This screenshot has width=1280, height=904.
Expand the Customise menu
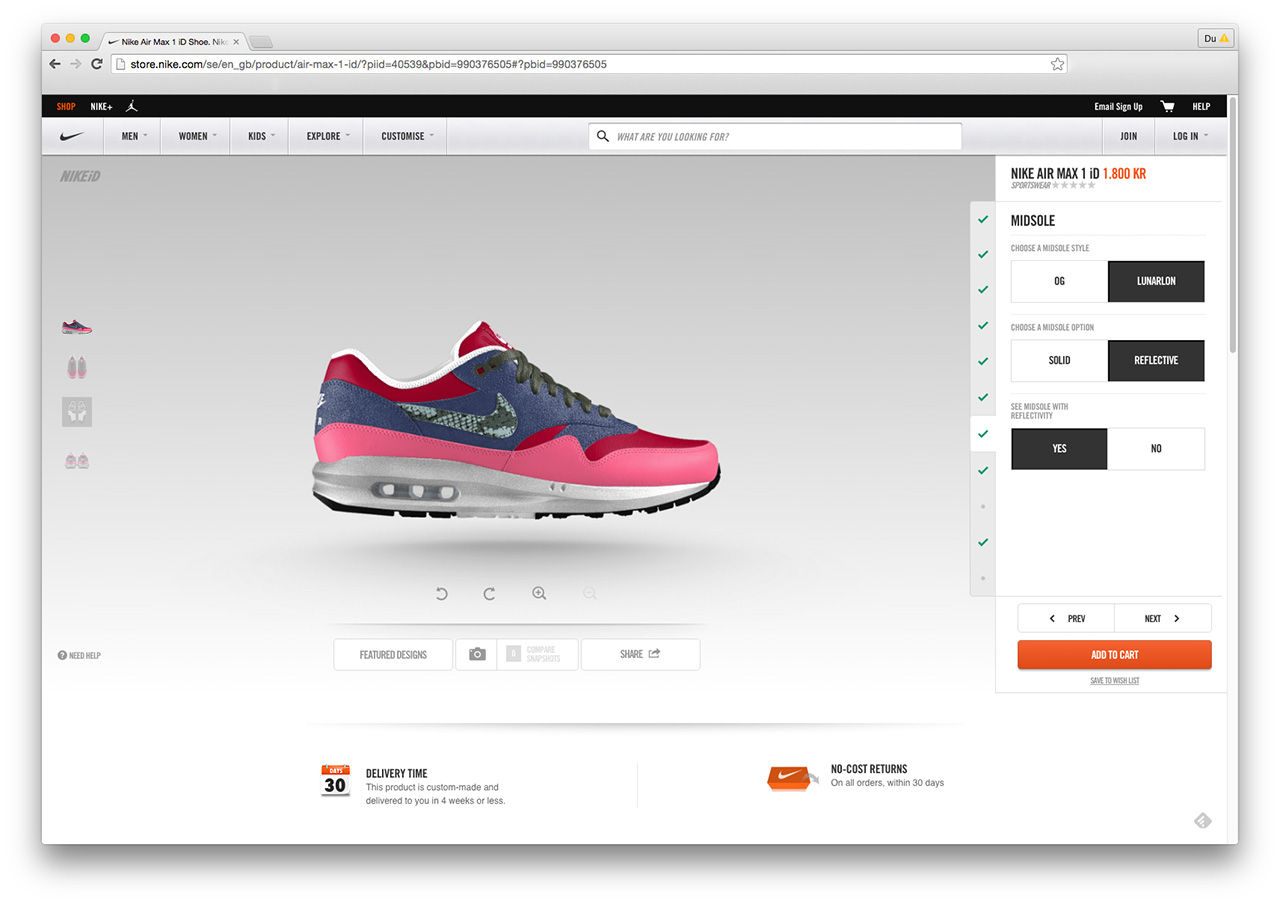click(407, 136)
